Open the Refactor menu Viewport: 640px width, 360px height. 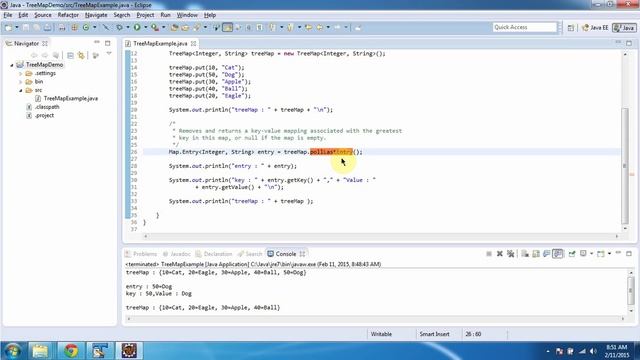pyautogui.click(x=68, y=15)
